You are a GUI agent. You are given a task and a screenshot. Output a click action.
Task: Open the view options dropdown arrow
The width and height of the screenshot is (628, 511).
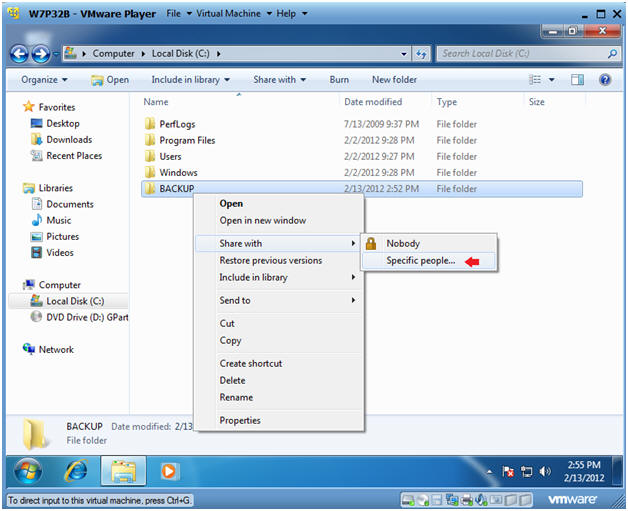(552, 80)
